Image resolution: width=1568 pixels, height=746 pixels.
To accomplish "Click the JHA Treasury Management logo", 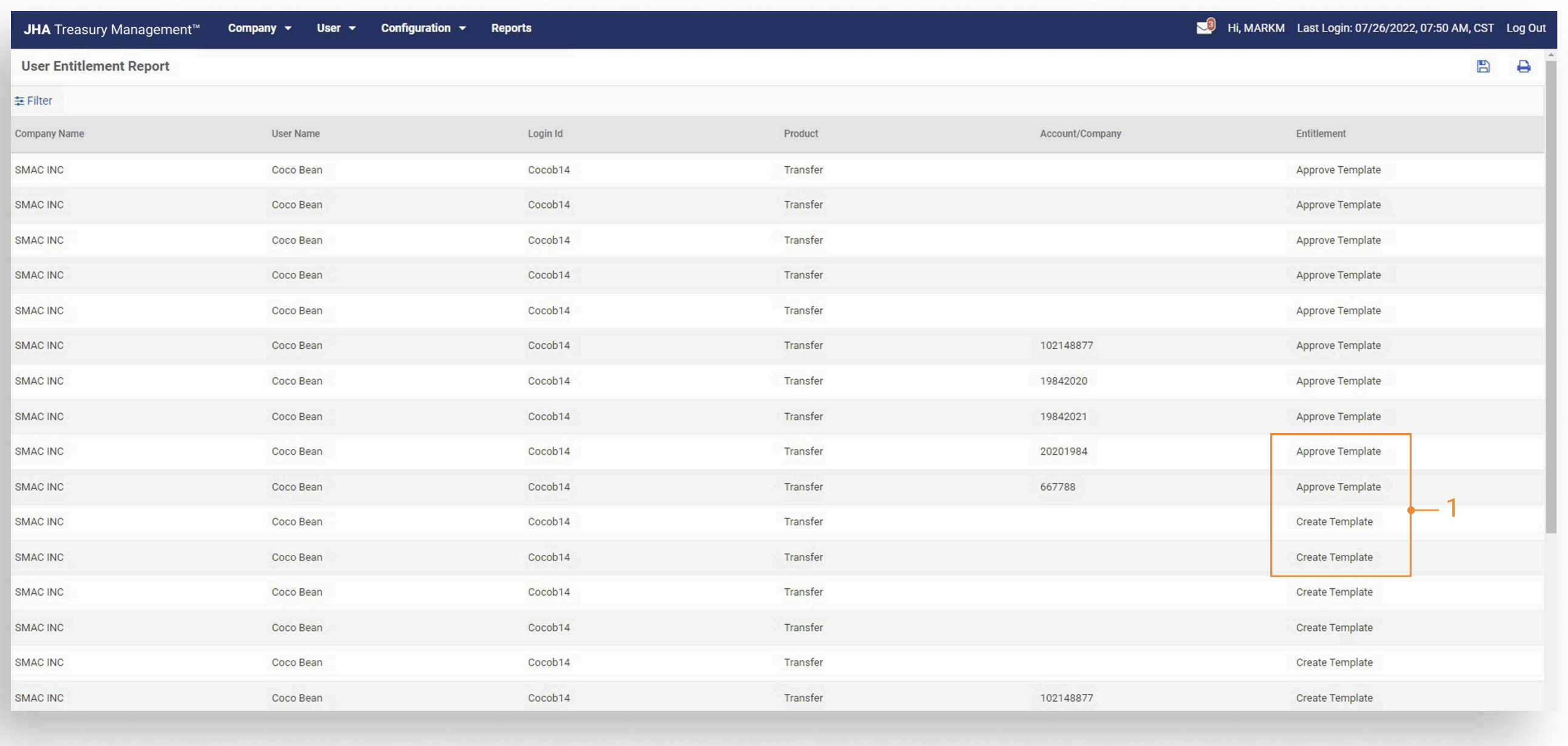I will point(112,29).
